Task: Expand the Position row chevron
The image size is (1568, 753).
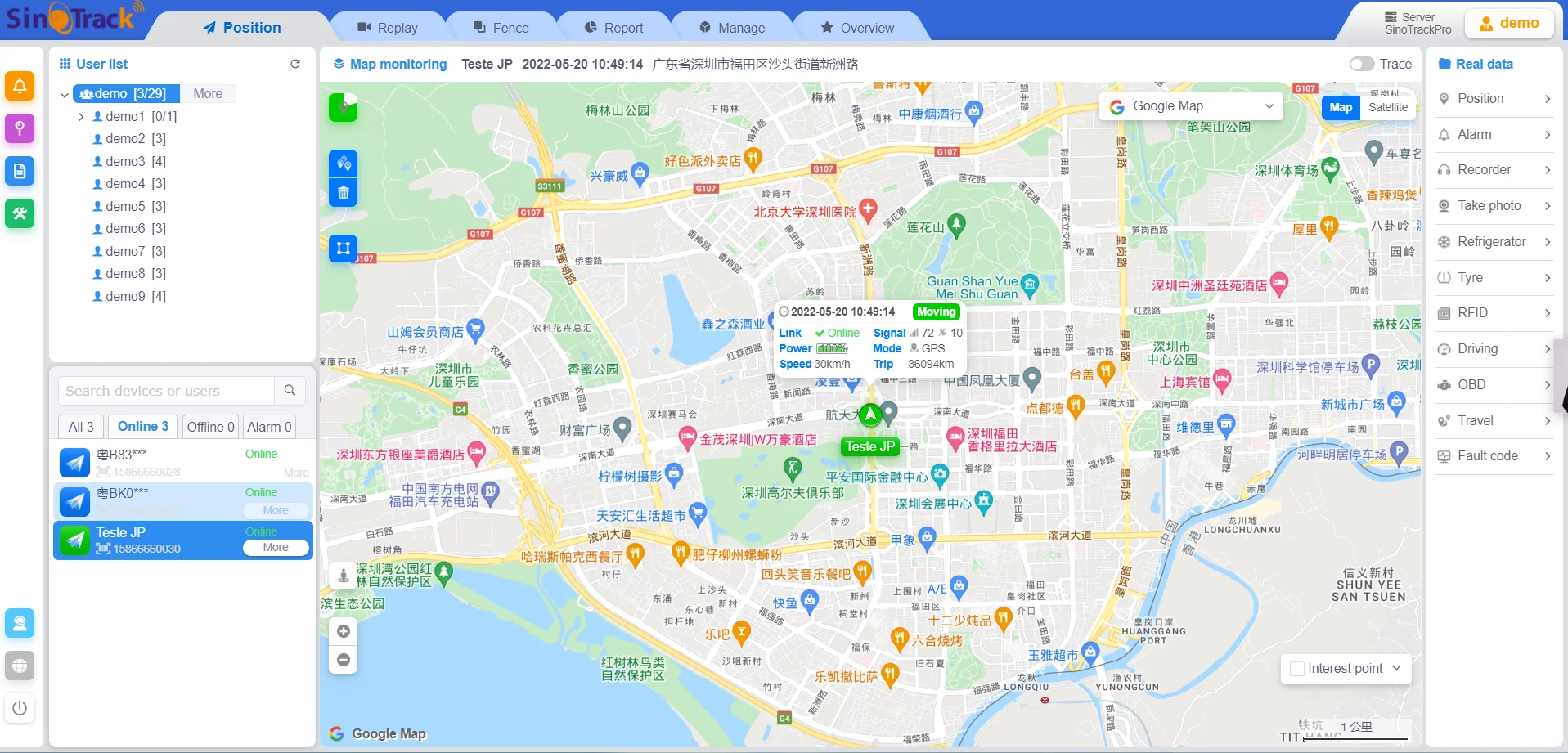Action: (1548, 99)
